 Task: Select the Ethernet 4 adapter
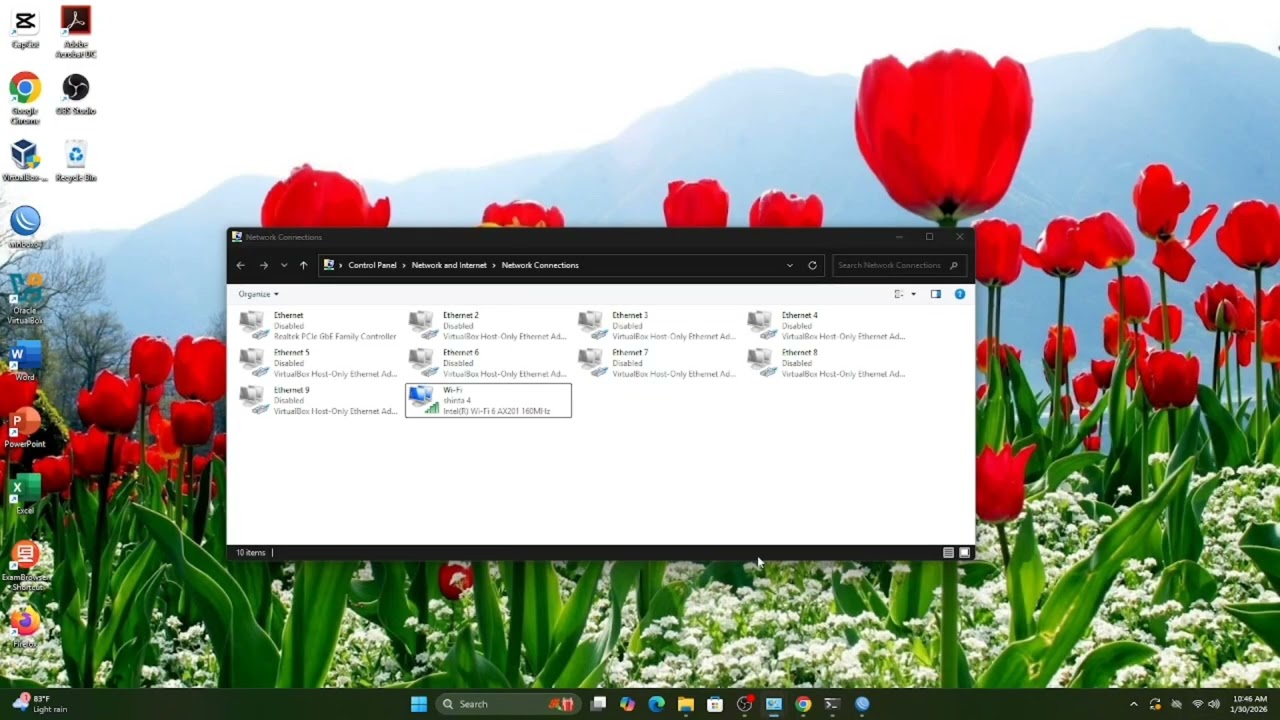click(x=827, y=326)
